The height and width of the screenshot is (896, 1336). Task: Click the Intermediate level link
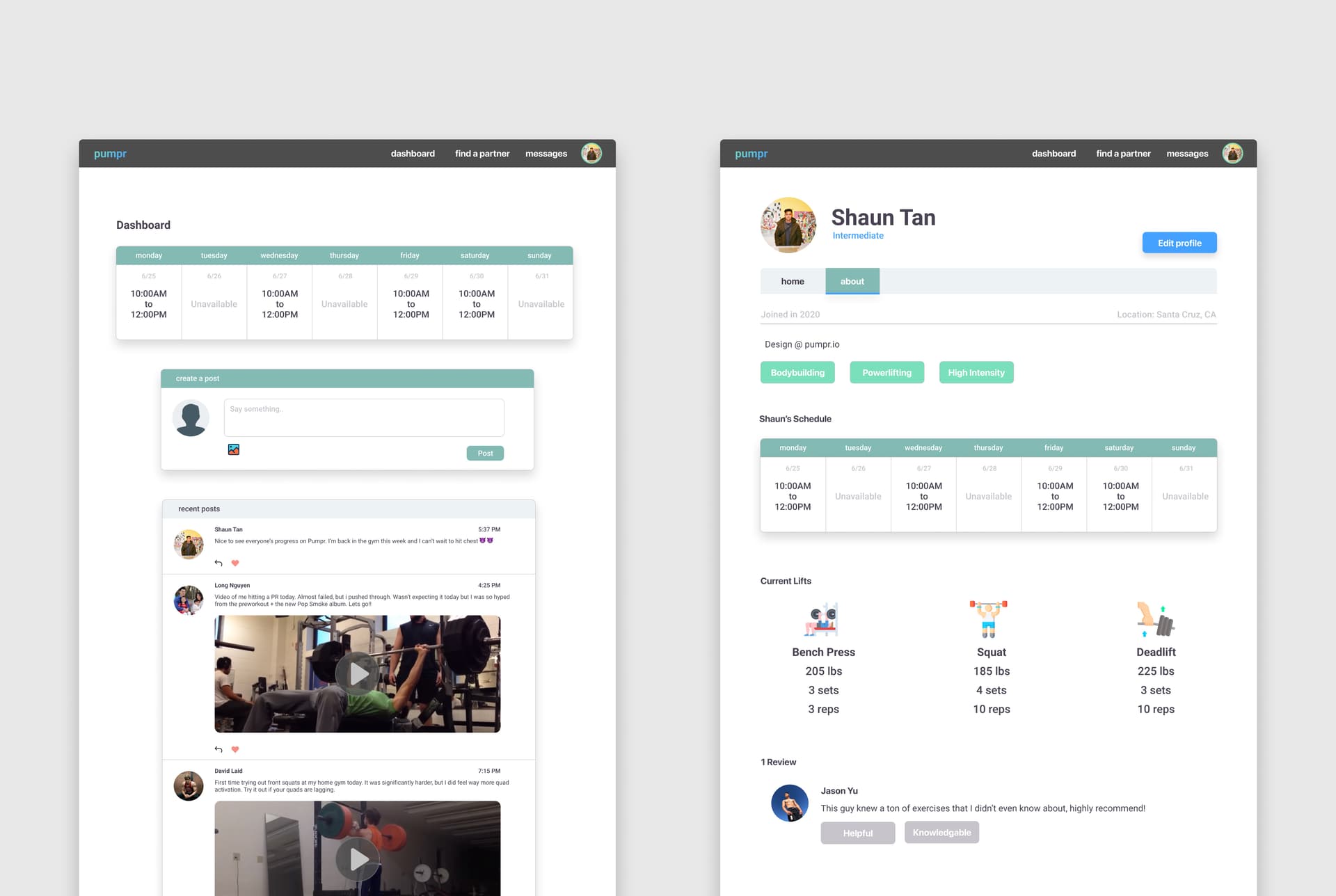pos(858,235)
